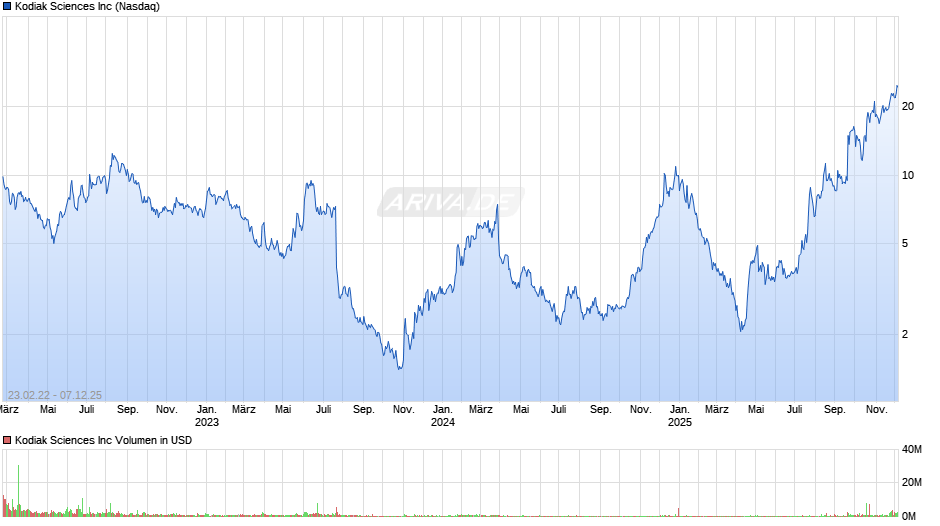Image resolution: width=940 pixels, height=526 pixels.
Task: Click the price axis label 5
Action: [905, 244]
